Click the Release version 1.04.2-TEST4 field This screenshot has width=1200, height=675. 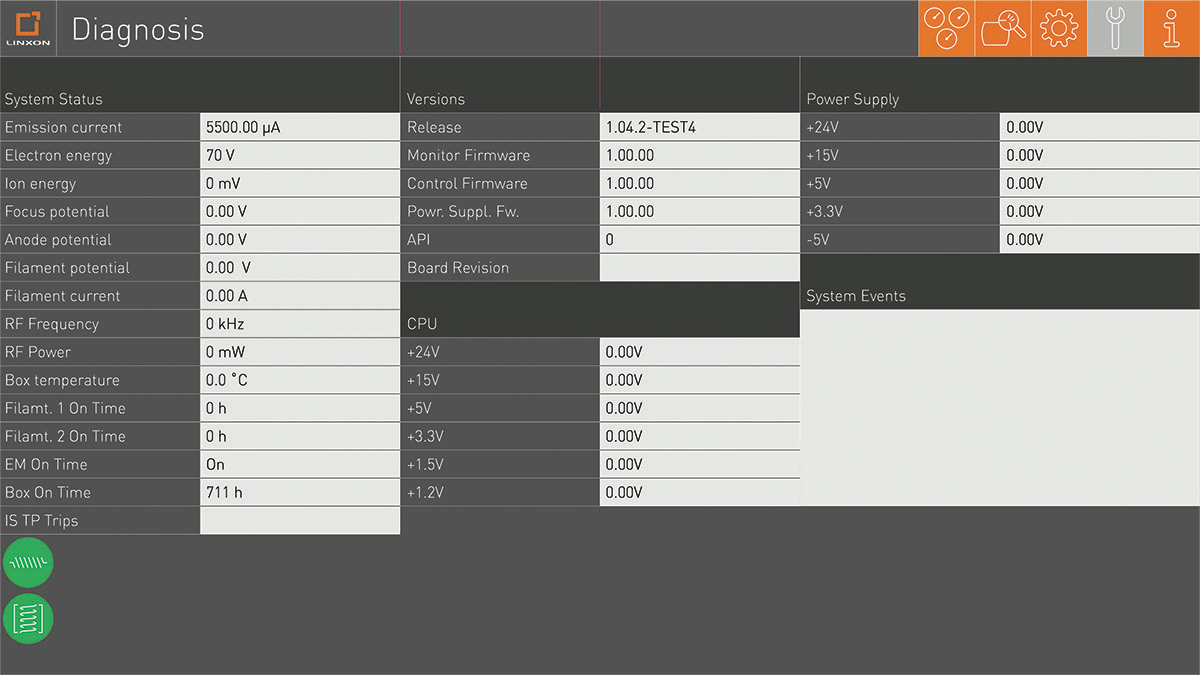[699, 127]
